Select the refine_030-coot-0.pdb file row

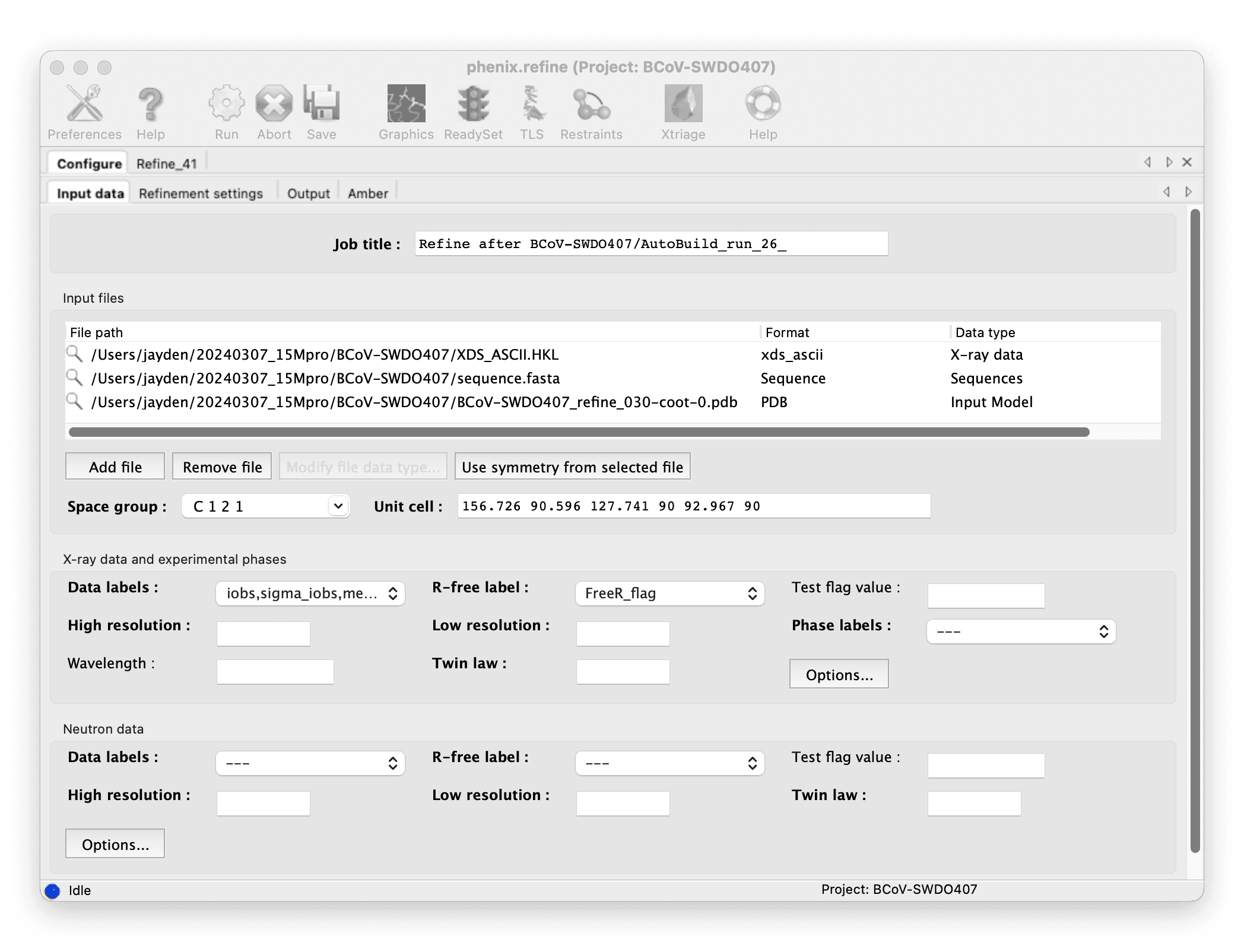point(613,402)
